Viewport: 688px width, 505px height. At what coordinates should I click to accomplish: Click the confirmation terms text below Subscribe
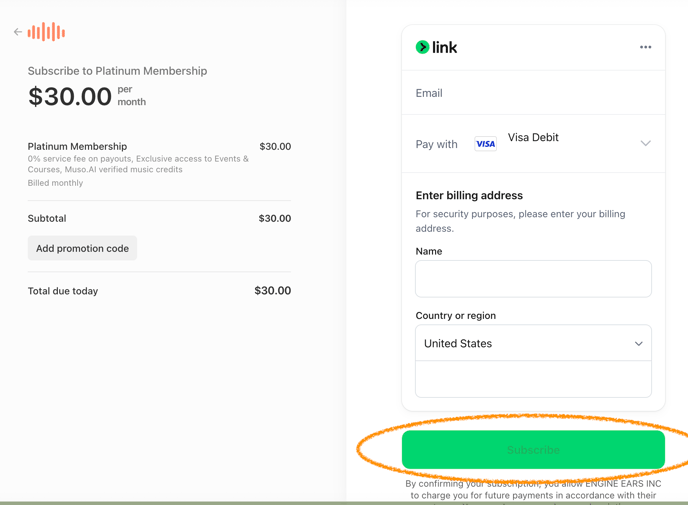(x=533, y=489)
